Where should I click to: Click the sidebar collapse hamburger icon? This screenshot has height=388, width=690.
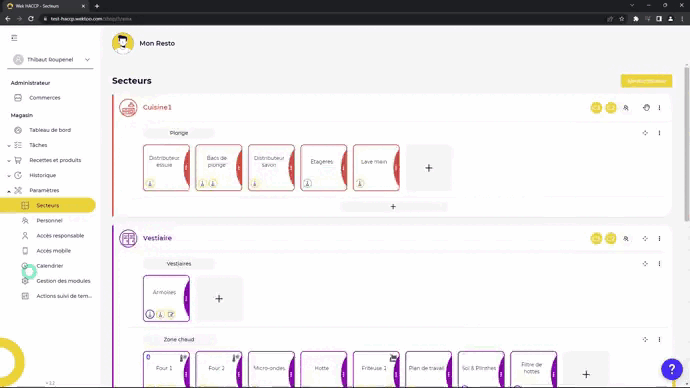point(14,38)
